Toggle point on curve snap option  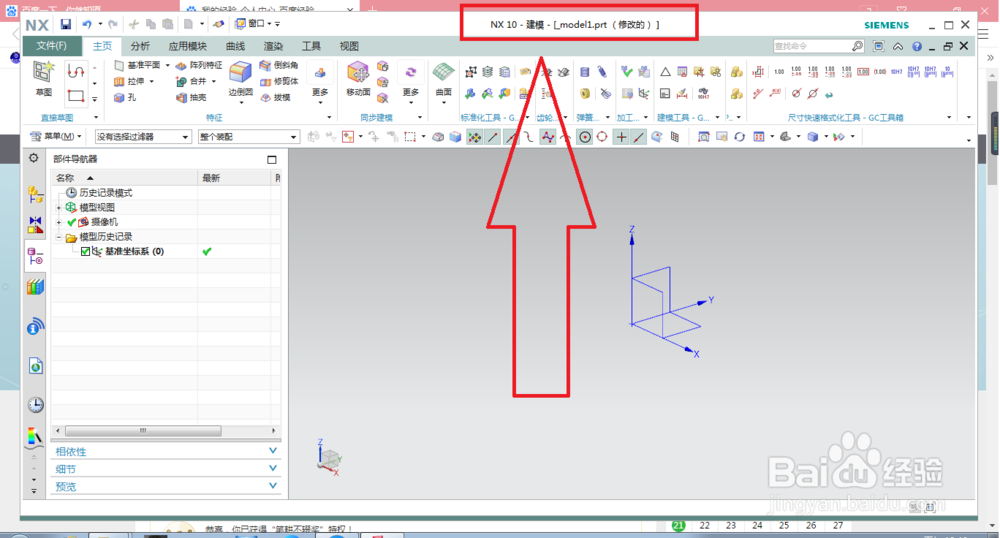click(638, 137)
